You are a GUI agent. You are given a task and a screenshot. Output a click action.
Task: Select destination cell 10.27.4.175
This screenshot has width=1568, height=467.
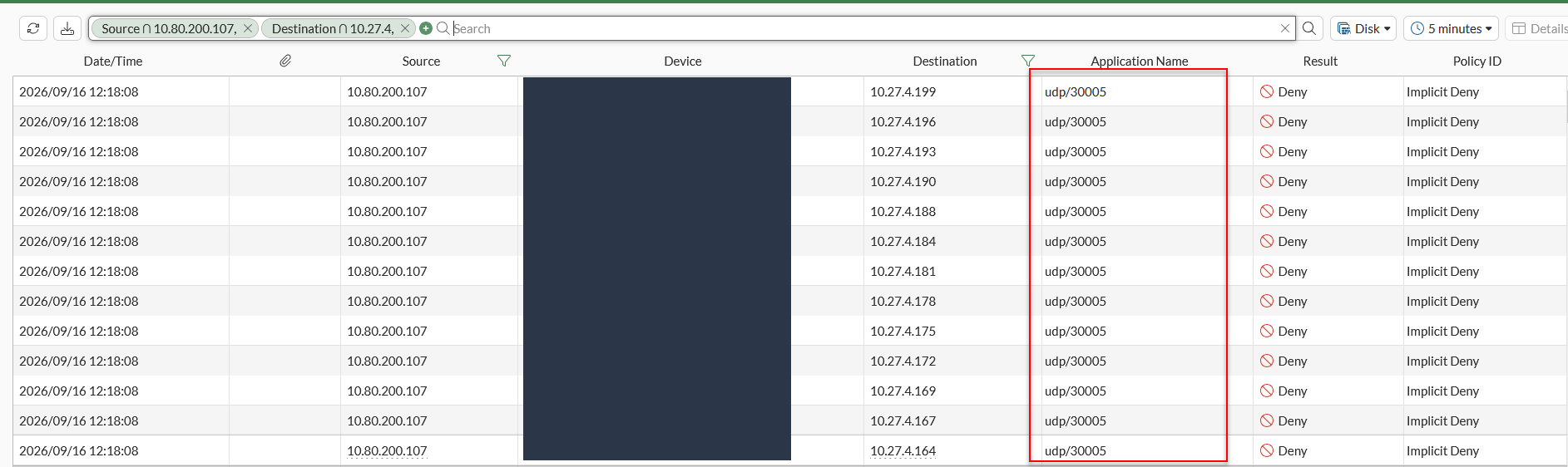click(x=903, y=331)
